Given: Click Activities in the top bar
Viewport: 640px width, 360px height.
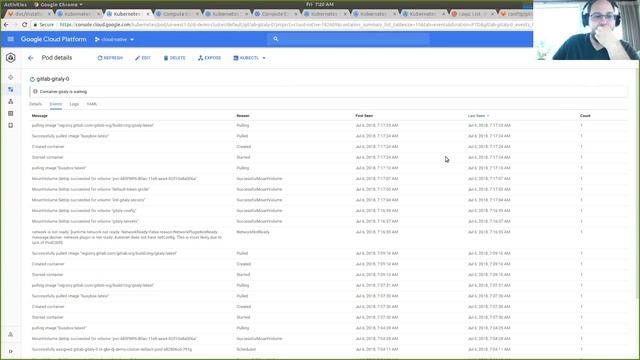Looking at the screenshot, I should [x=15, y=4].
